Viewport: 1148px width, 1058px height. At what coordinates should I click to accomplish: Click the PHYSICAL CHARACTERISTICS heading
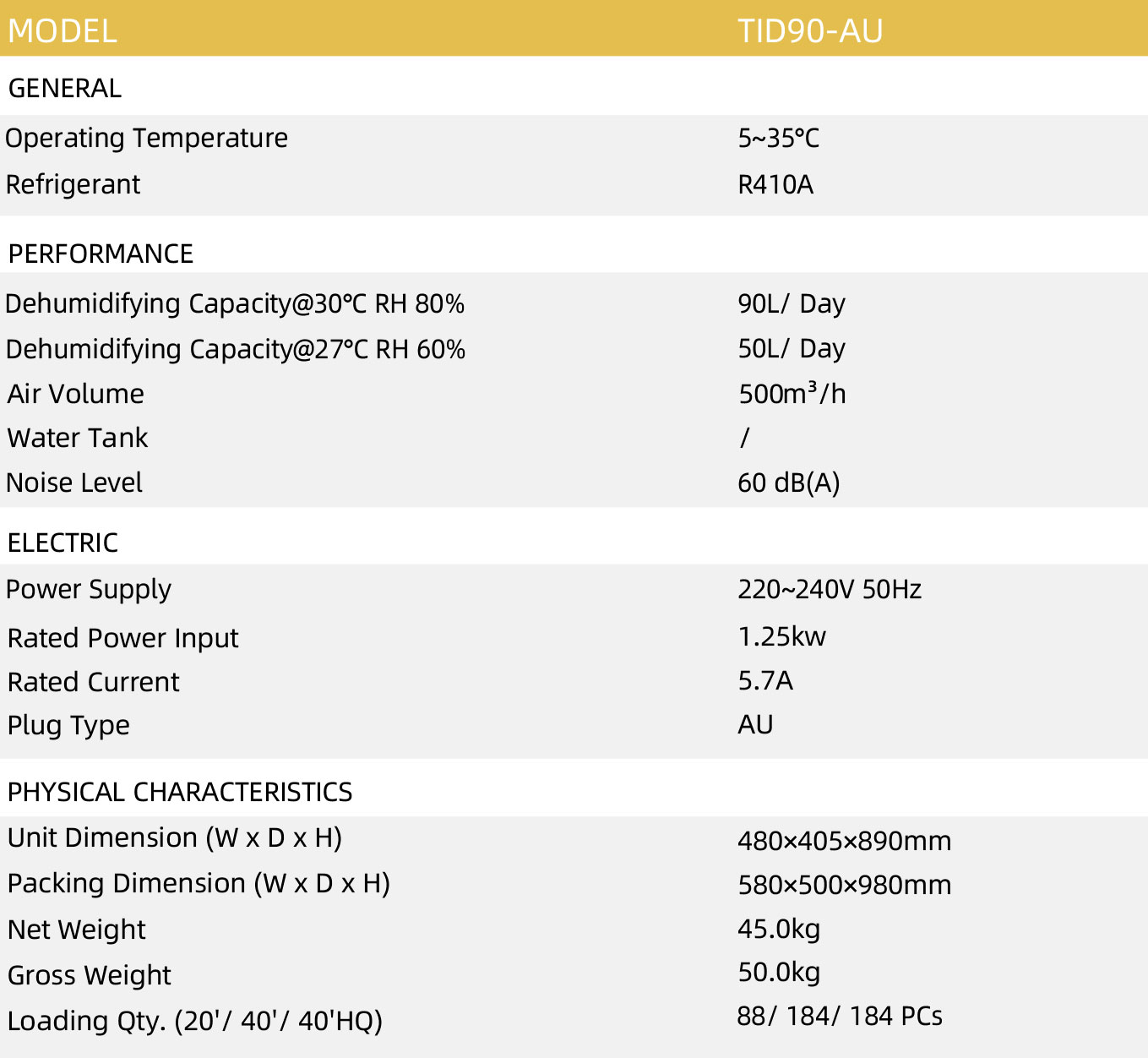[180, 792]
